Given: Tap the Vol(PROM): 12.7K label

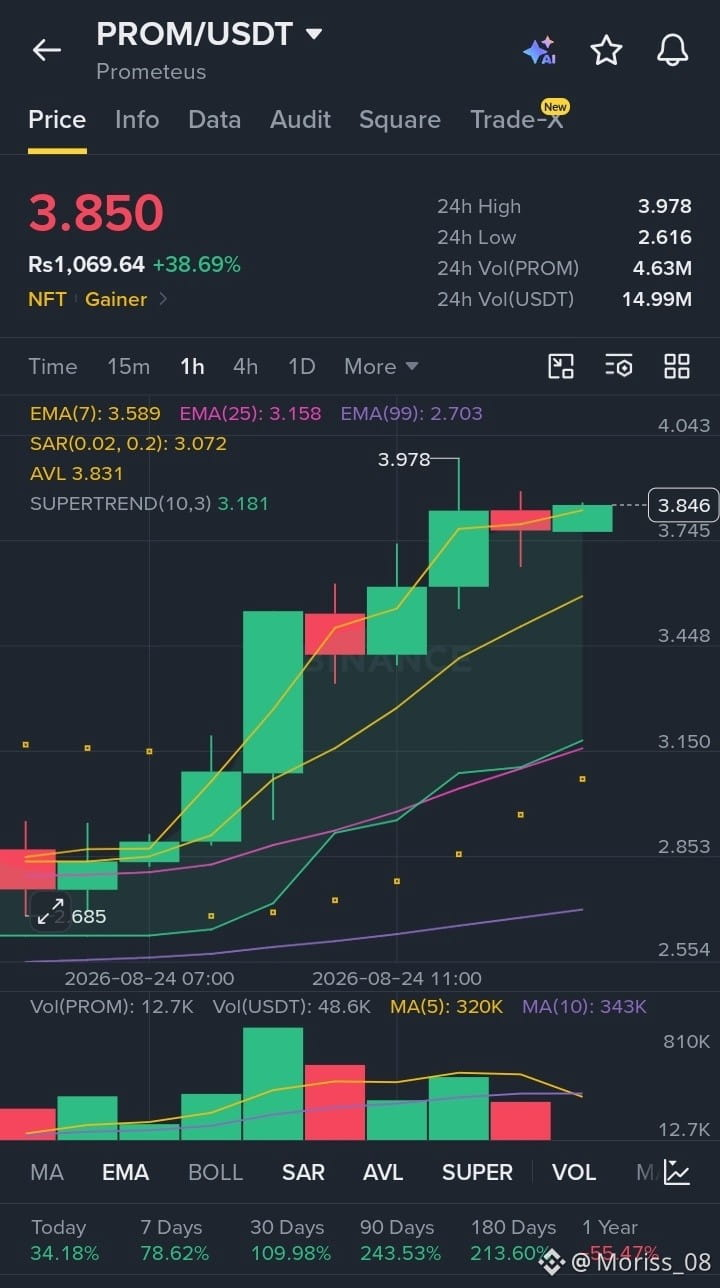Looking at the screenshot, I should [x=112, y=1006].
